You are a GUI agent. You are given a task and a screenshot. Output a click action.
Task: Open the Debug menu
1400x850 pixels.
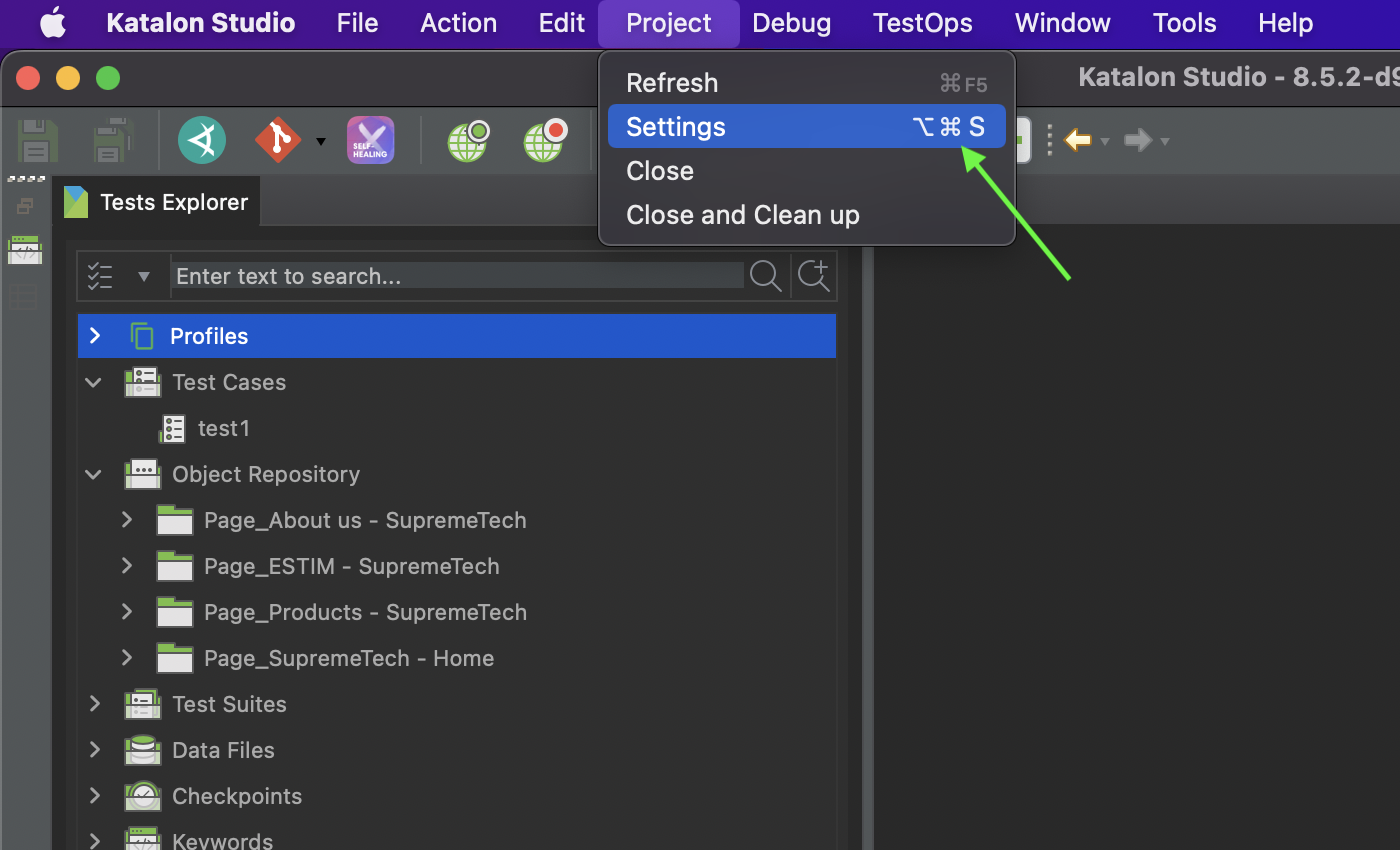pos(792,23)
